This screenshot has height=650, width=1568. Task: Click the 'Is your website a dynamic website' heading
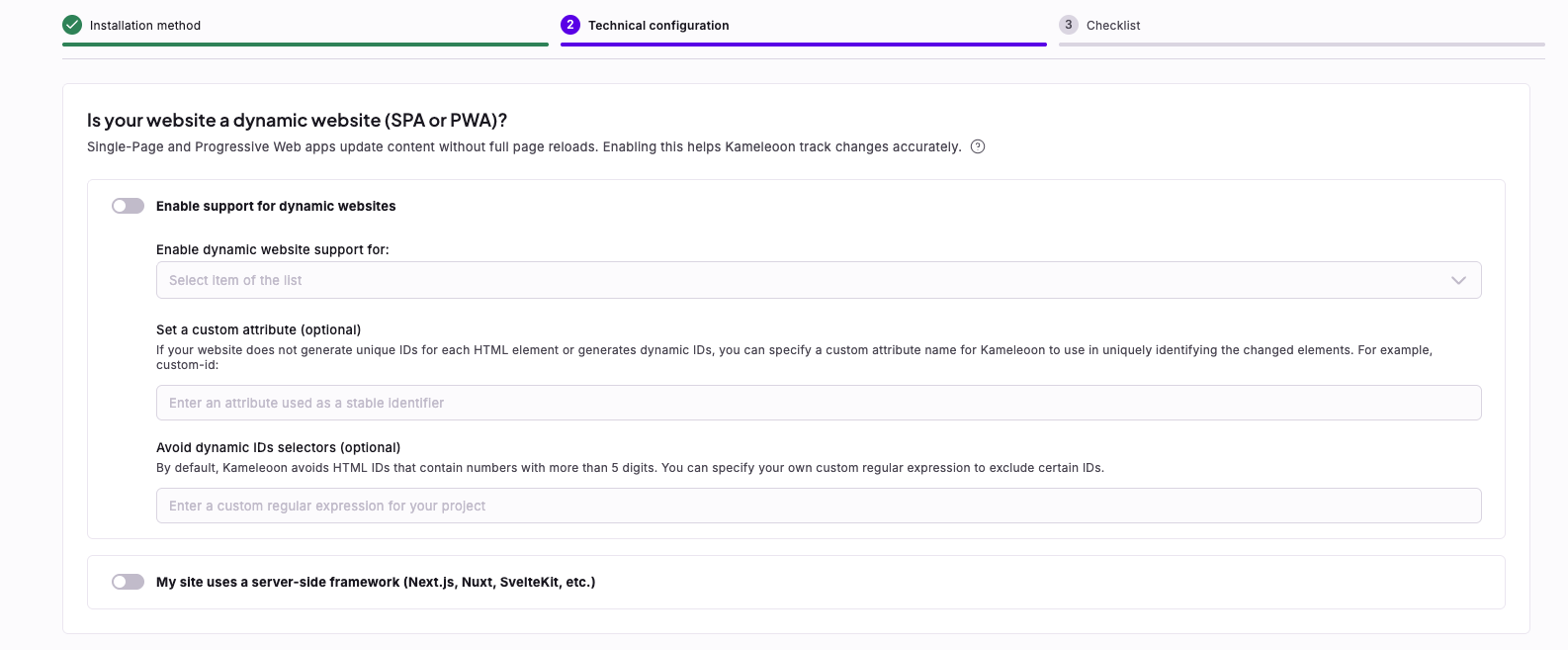[x=297, y=120]
